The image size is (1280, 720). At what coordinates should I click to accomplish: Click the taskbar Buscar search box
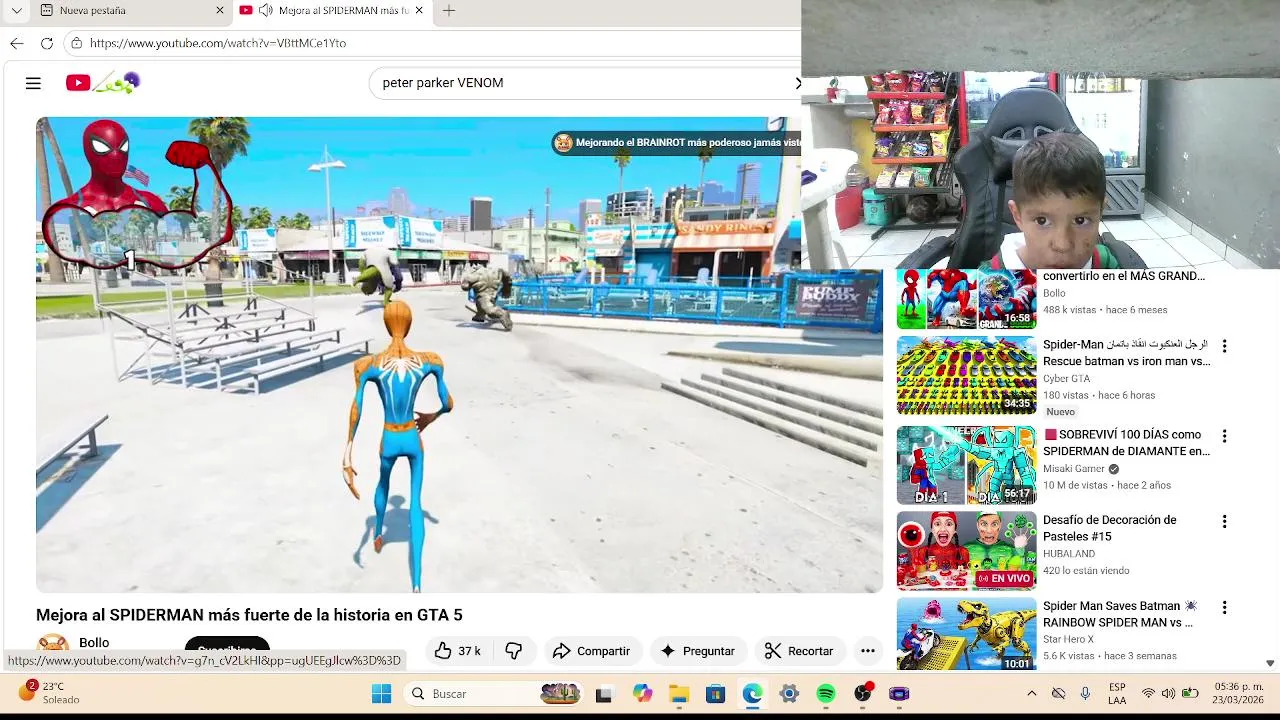(493, 694)
